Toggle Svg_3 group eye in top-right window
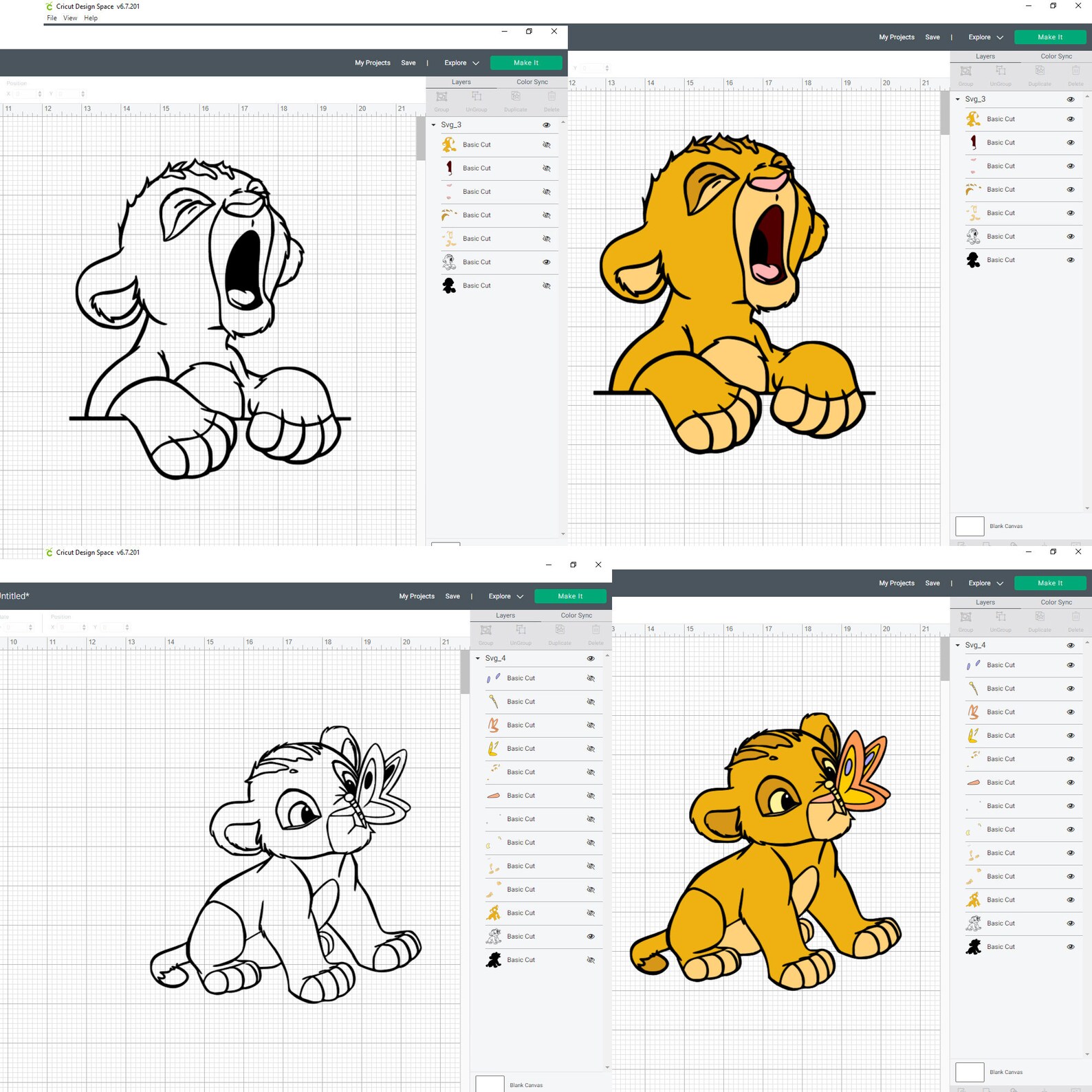The image size is (1092, 1092). [1071, 100]
